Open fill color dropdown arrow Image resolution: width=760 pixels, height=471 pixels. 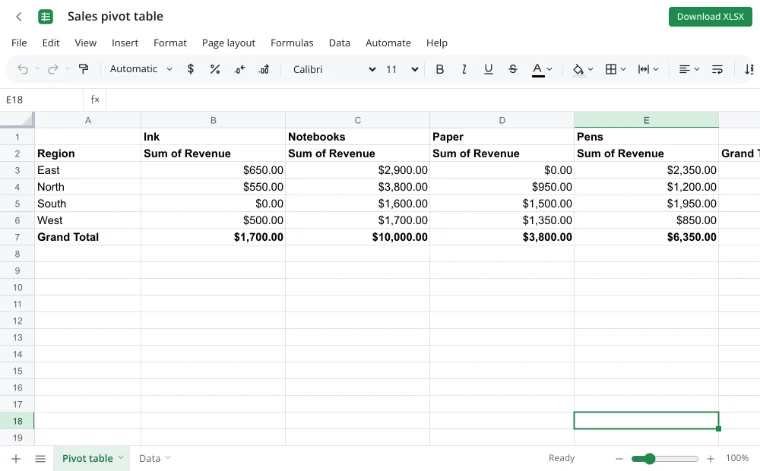pos(590,69)
